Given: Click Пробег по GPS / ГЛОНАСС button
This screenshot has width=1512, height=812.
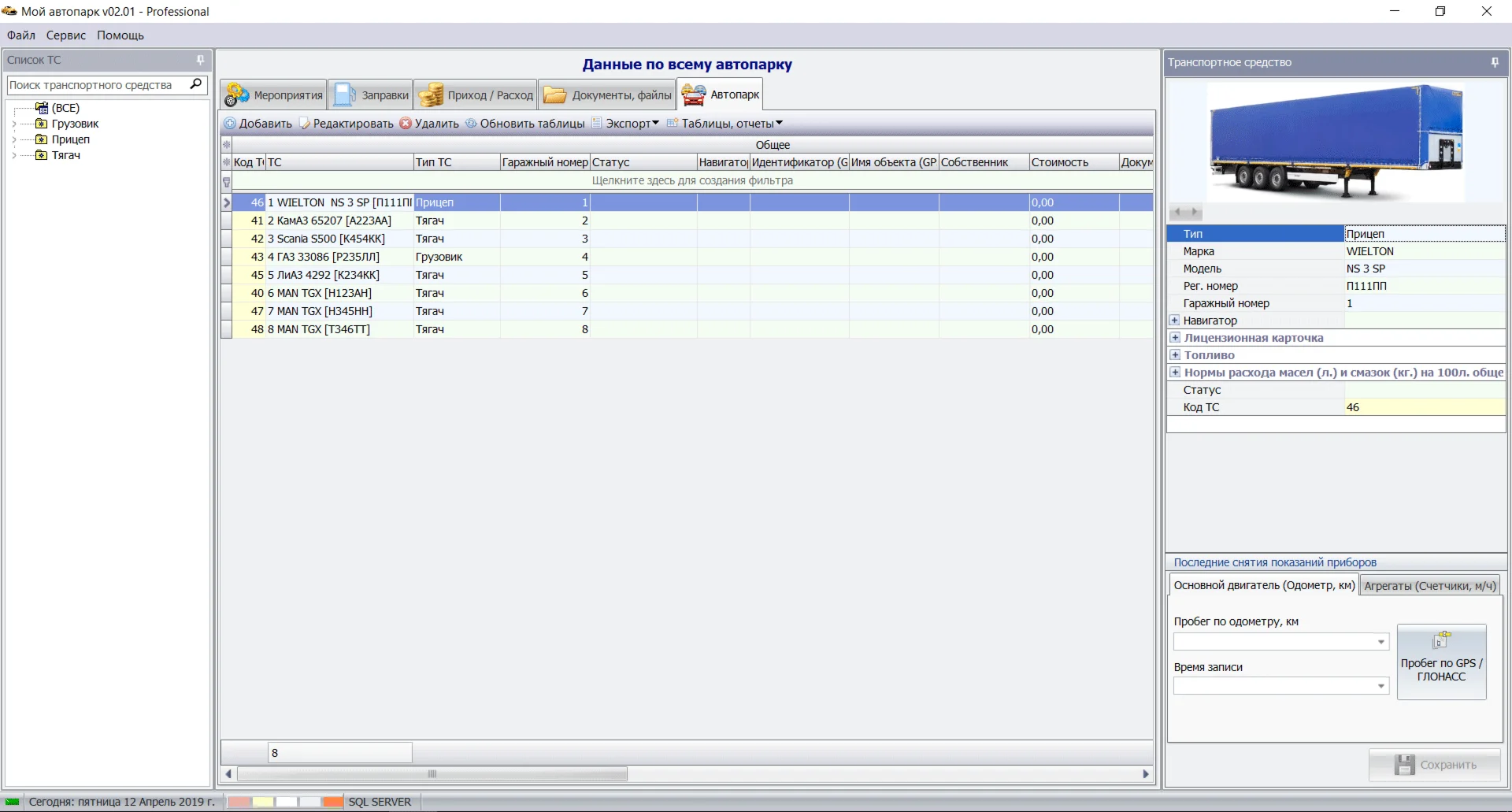Looking at the screenshot, I should pyautogui.click(x=1441, y=662).
